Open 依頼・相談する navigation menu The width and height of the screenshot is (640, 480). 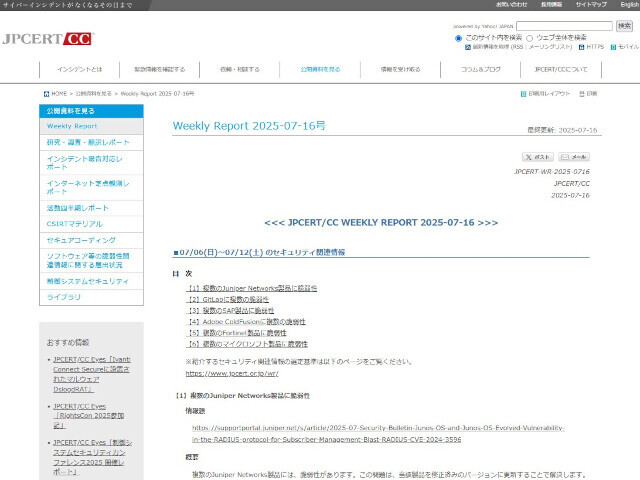tap(240, 69)
